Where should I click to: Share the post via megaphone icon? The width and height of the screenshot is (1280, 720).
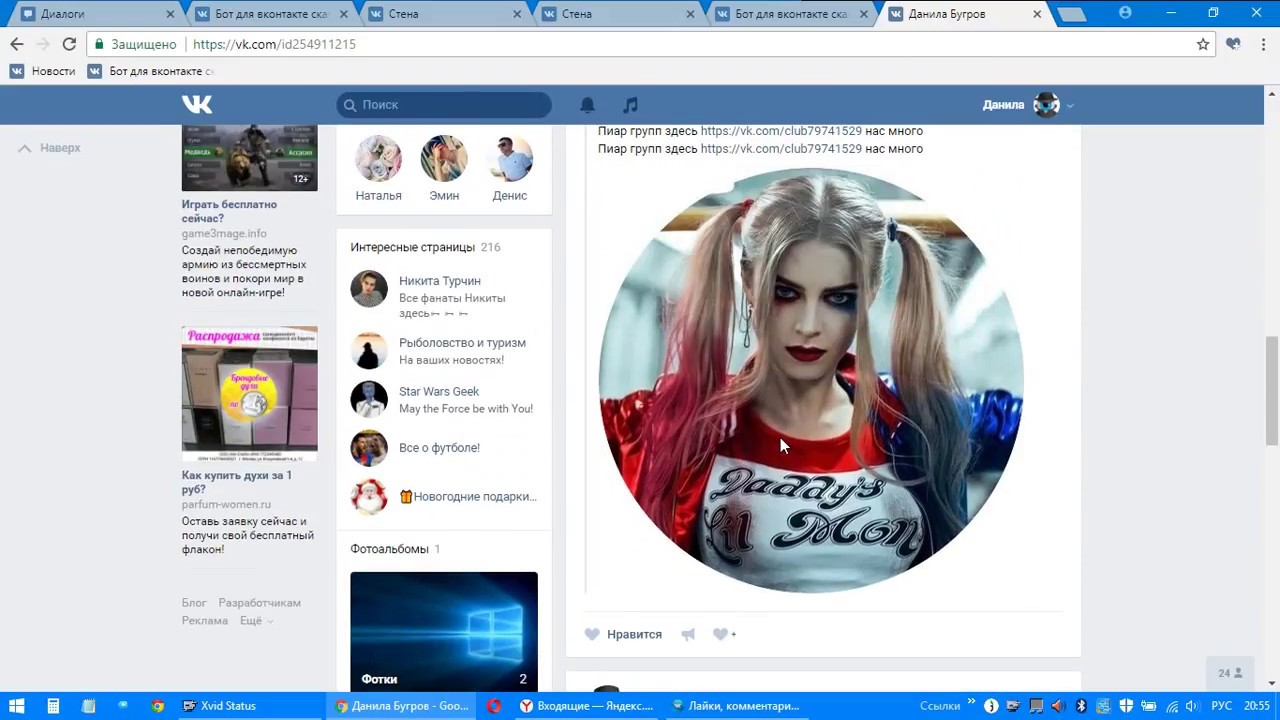[x=688, y=634]
